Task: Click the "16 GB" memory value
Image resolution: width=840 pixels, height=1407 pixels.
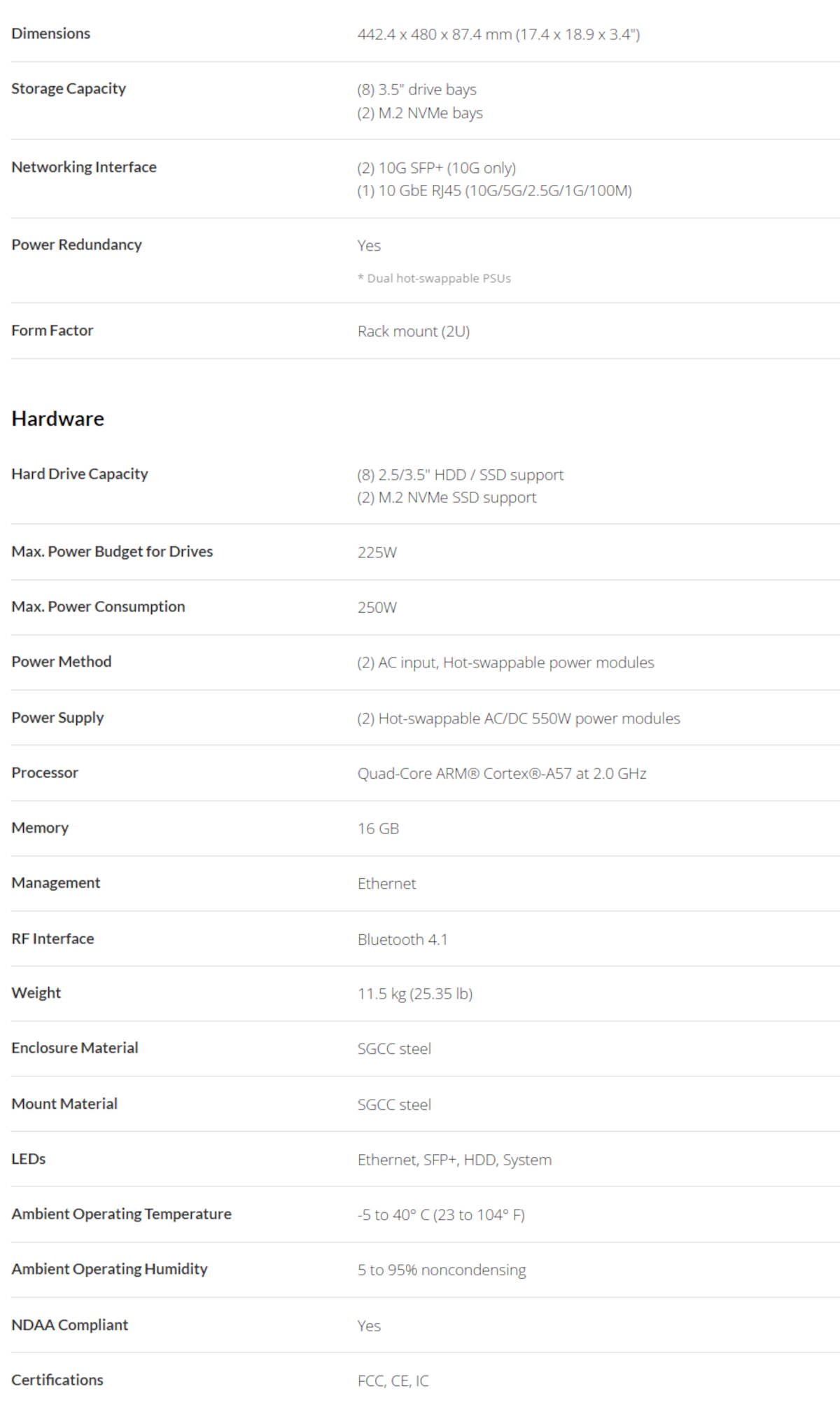Action: [x=378, y=829]
